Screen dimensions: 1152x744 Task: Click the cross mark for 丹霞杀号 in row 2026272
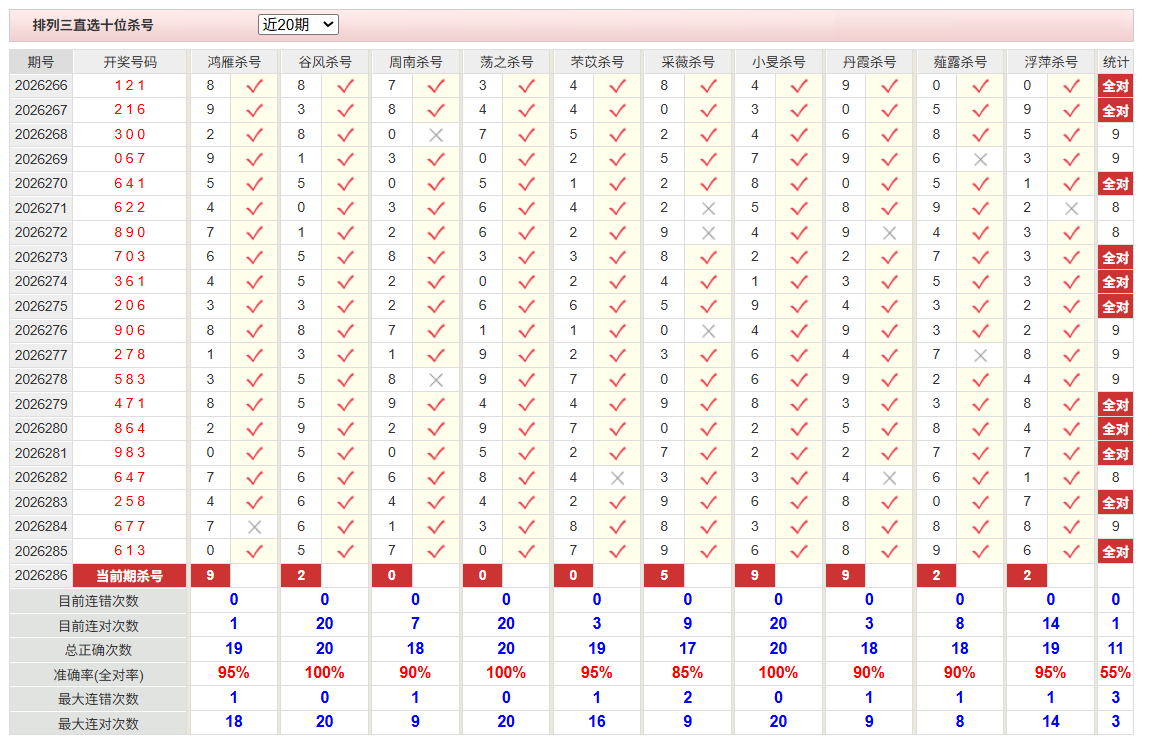pos(890,233)
